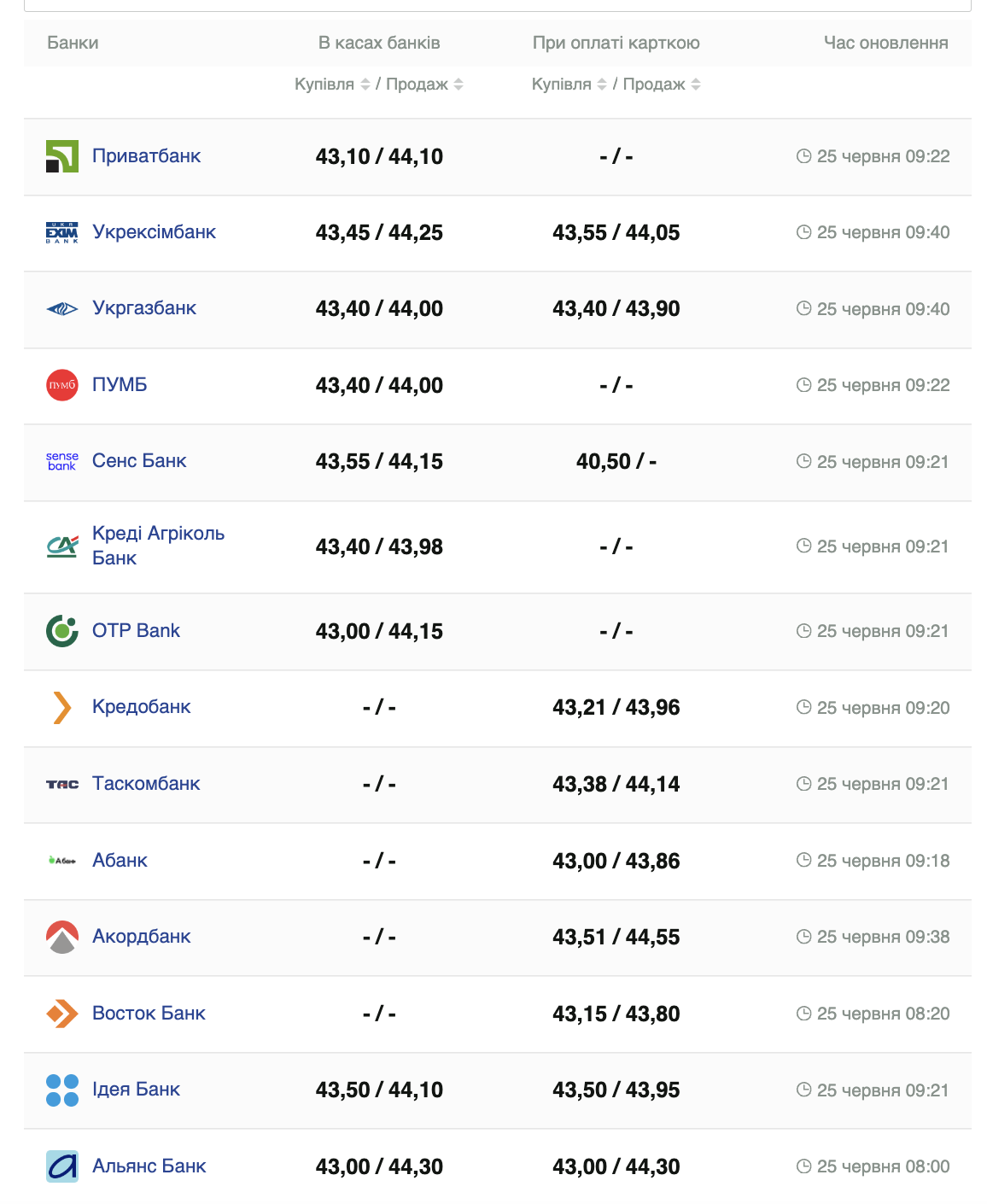The image size is (987, 1204).
Task: Click the Укрексімбанк EXIM logo
Action: (x=61, y=232)
